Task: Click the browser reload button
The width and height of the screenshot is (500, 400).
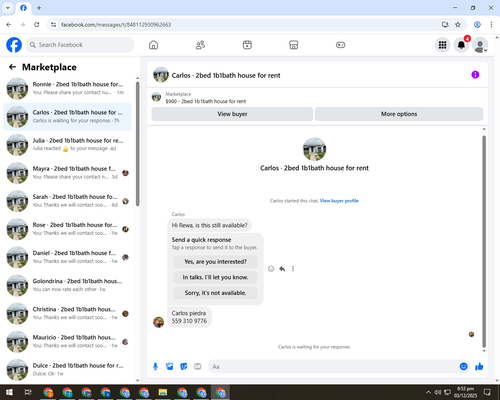Action: click(37, 25)
